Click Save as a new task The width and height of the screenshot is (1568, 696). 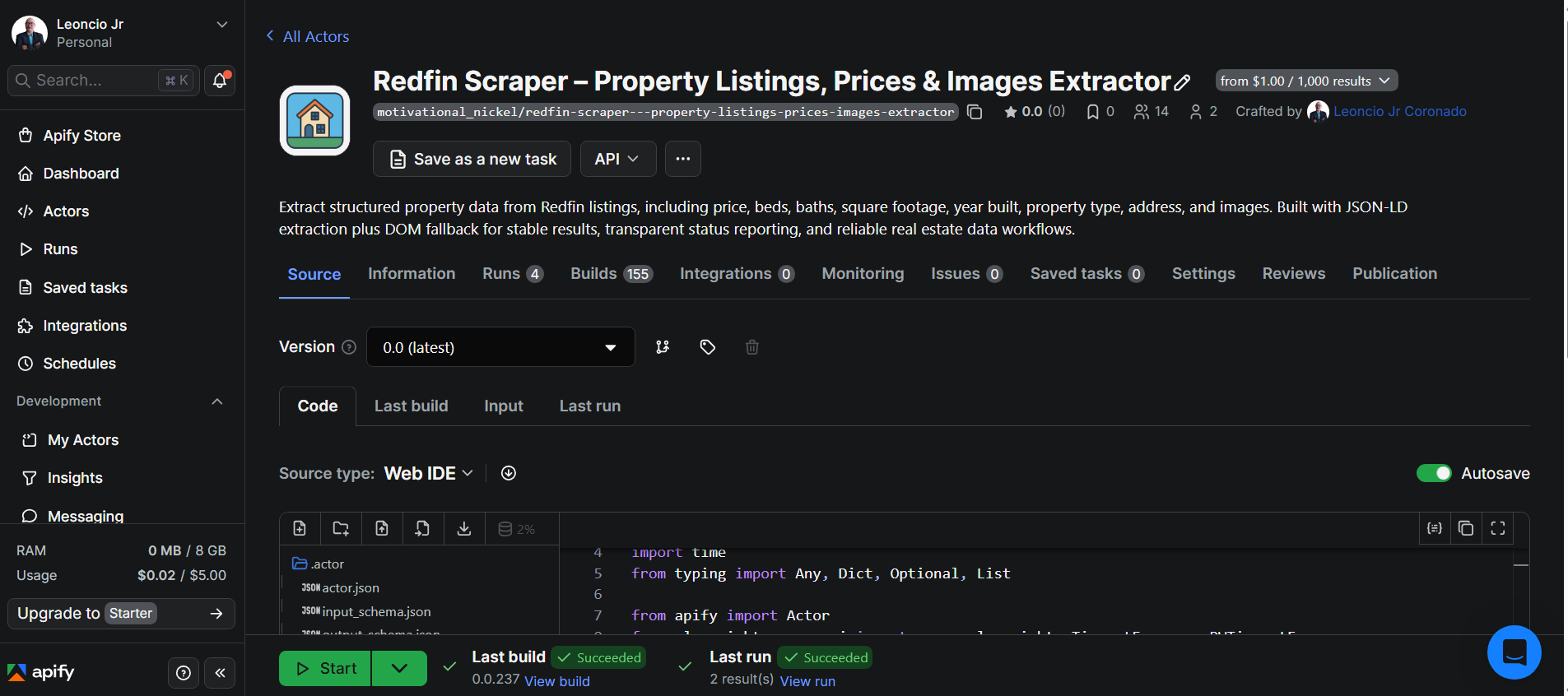click(x=472, y=159)
